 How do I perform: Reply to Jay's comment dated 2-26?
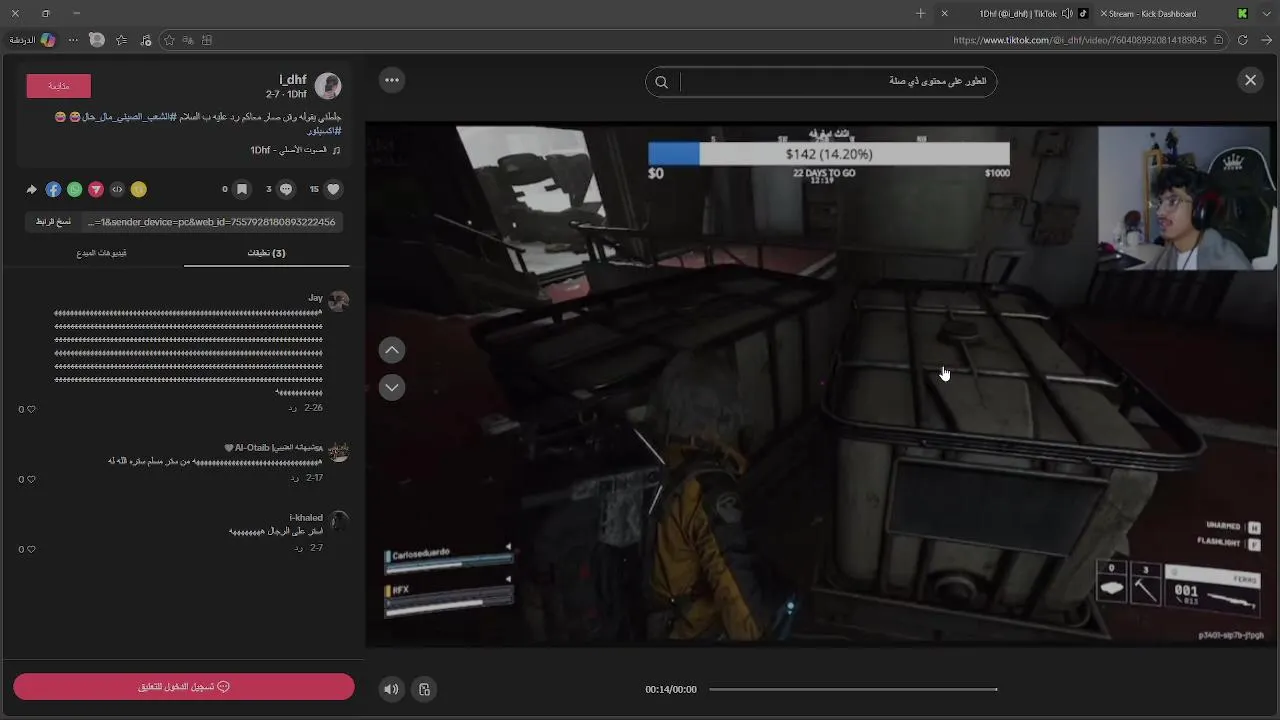(292, 408)
